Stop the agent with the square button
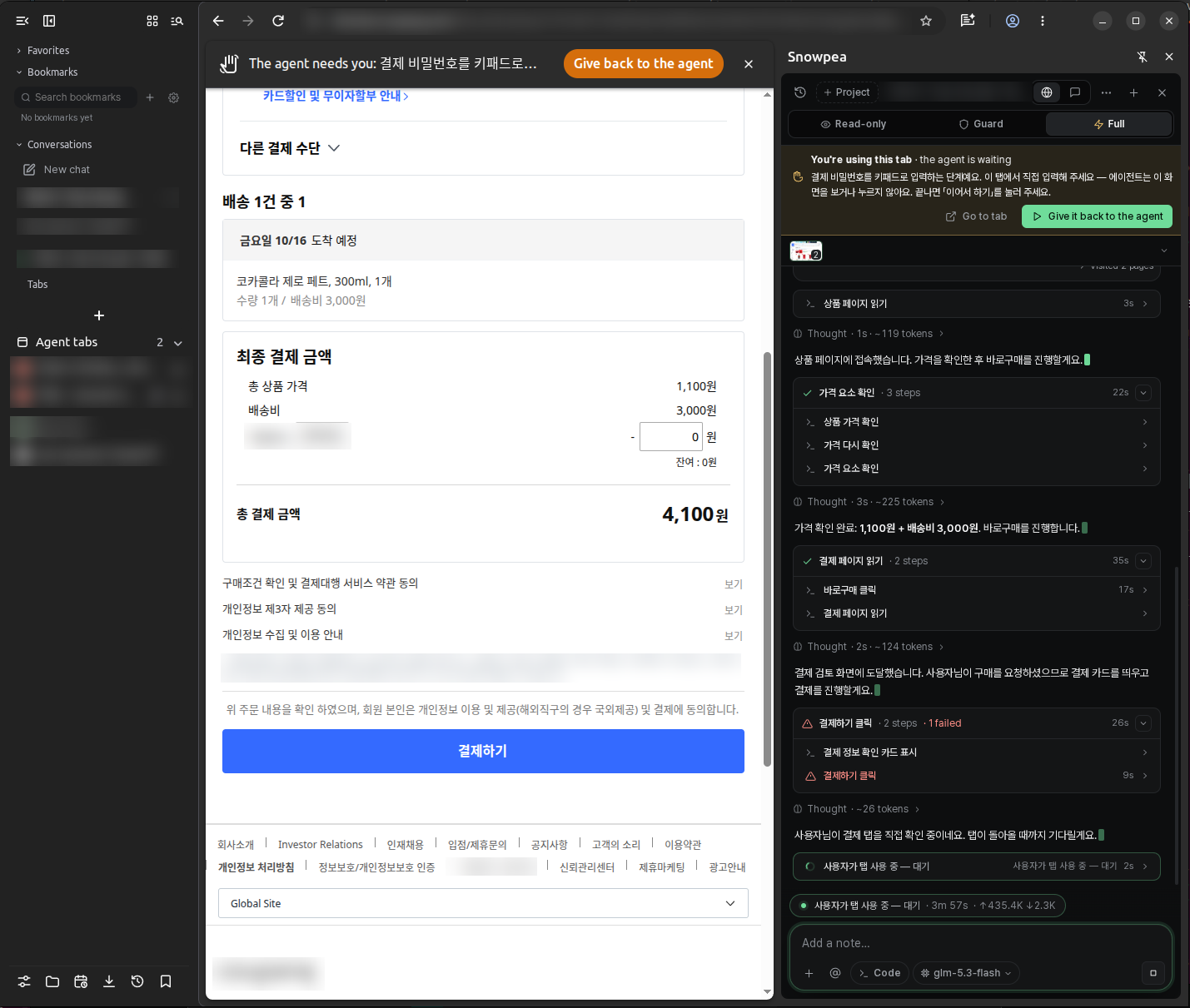 pos(1153,973)
